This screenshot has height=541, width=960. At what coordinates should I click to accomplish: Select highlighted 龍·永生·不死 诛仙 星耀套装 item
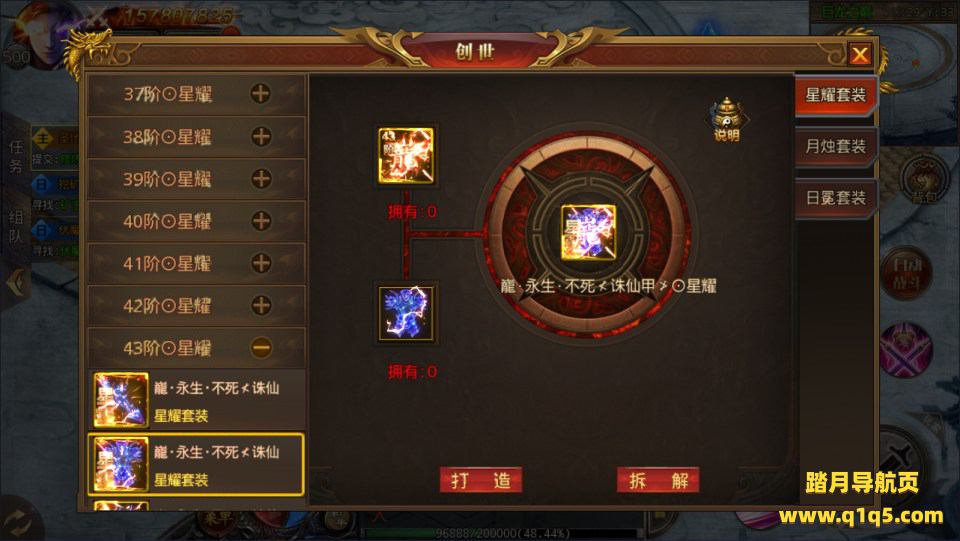click(x=197, y=464)
